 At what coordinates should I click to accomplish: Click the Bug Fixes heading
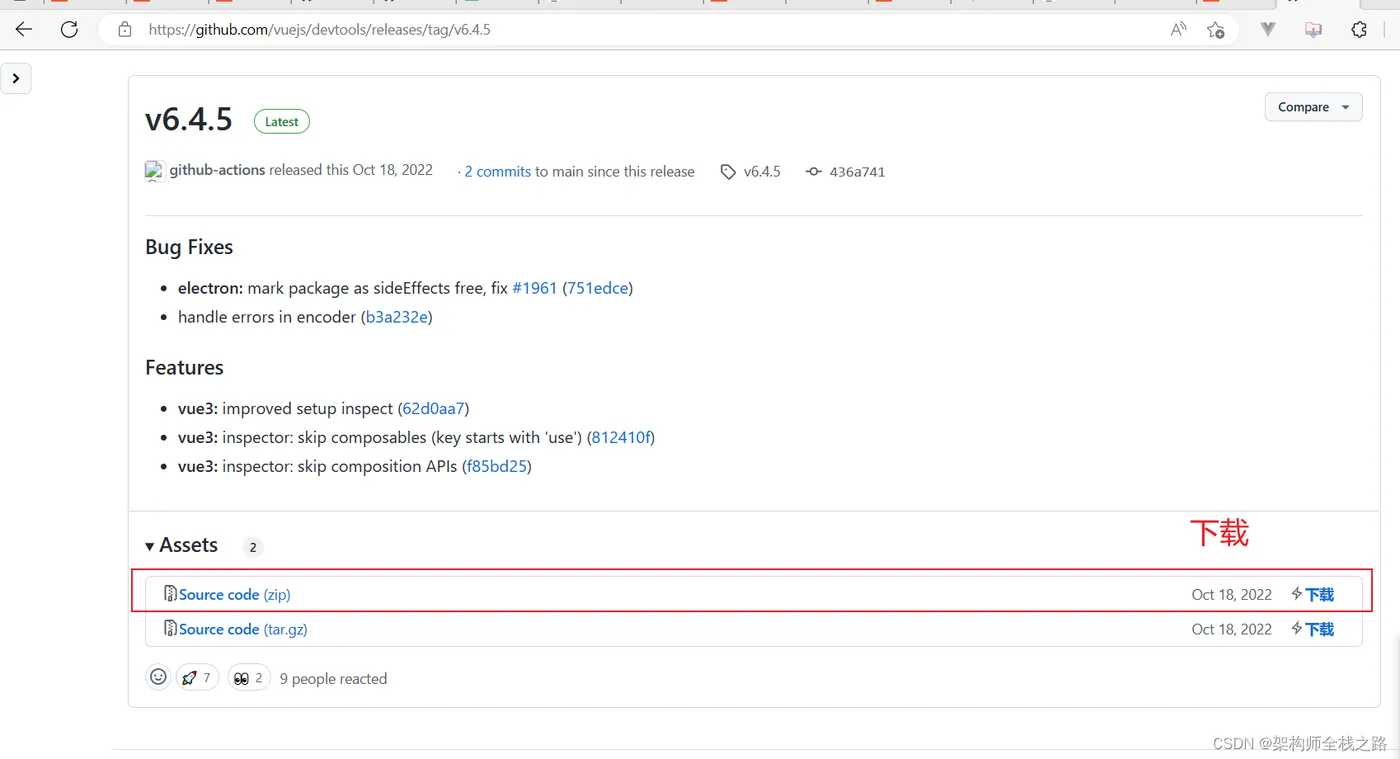pyautogui.click(x=189, y=247)
